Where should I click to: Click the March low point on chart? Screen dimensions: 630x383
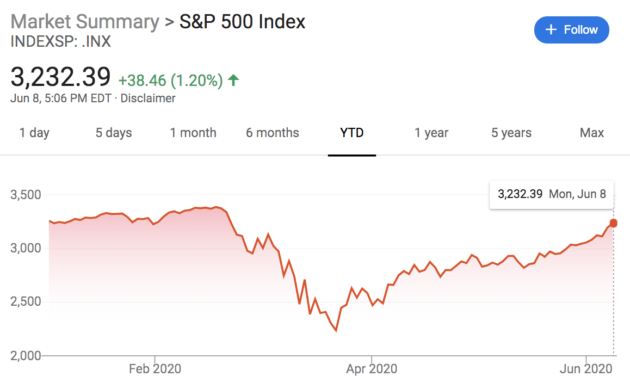click(336, 330)
